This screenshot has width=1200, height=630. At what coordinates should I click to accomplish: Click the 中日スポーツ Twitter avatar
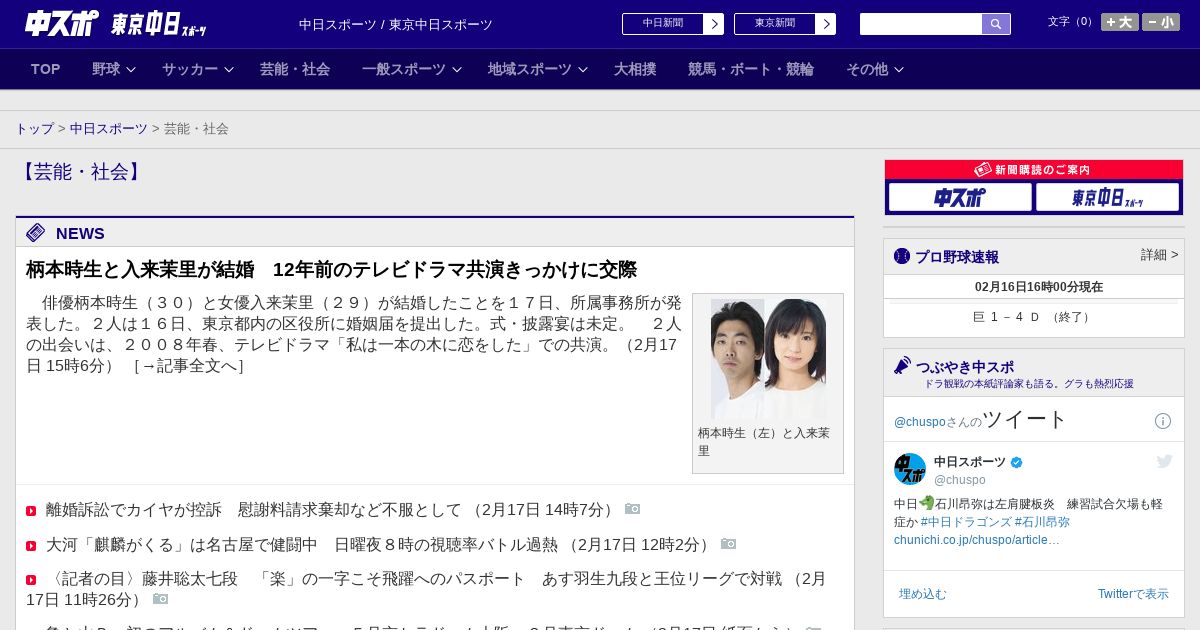point(910,469)
